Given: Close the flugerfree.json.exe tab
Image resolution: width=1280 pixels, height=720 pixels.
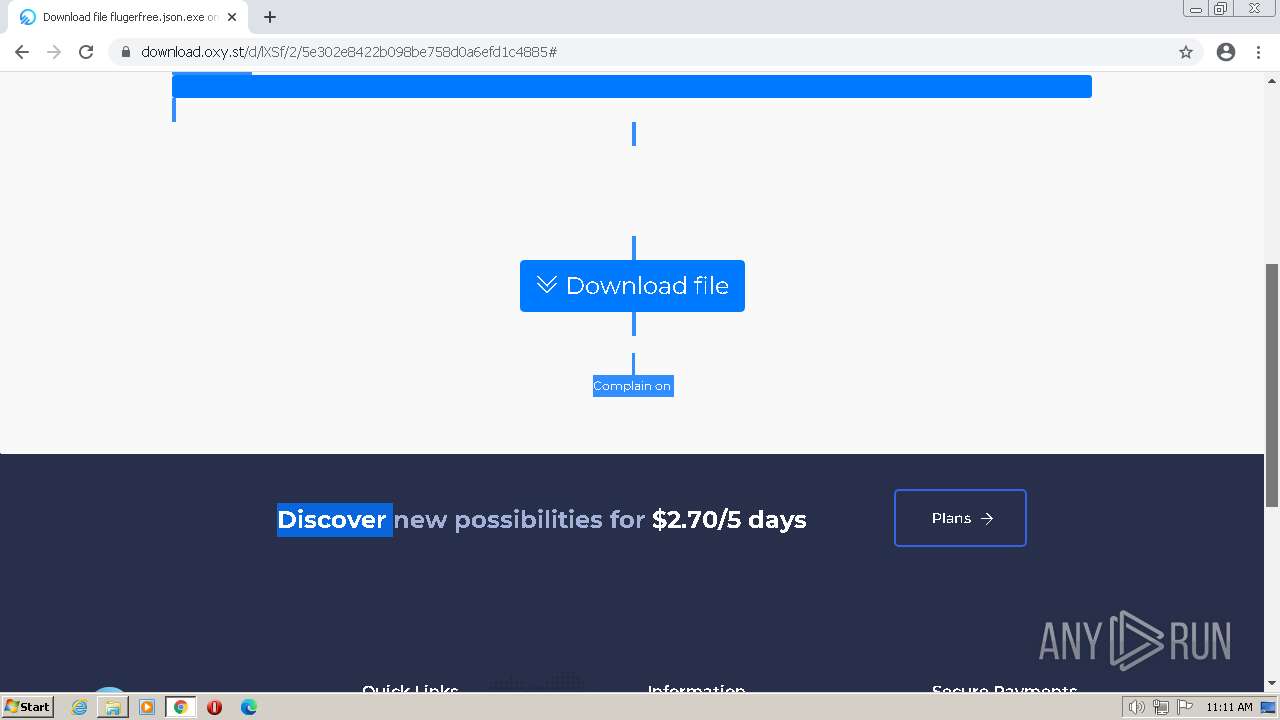Looking at the screenshot, I should [233, 17].
